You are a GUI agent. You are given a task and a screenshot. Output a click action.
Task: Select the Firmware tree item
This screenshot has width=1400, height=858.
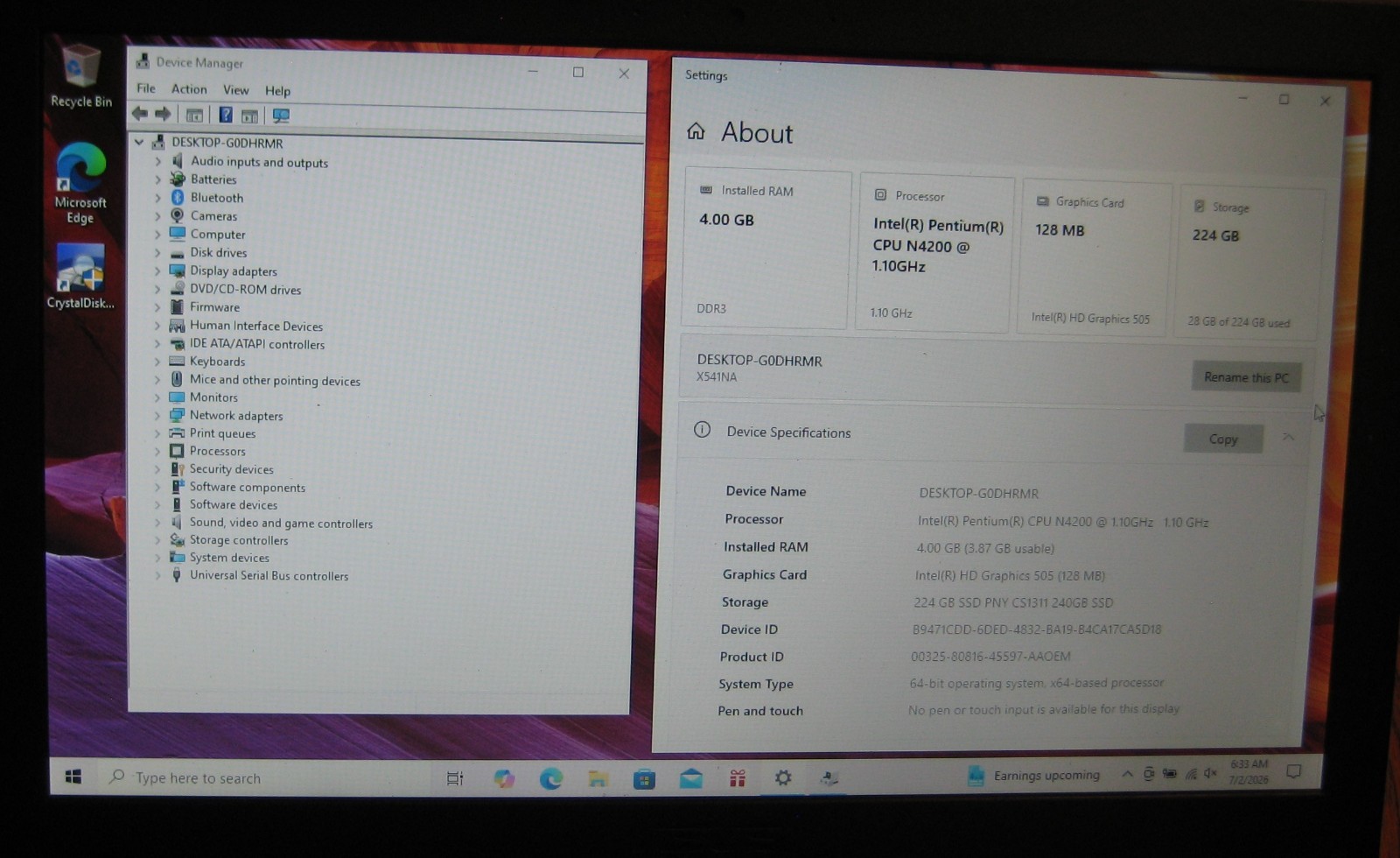214,306
